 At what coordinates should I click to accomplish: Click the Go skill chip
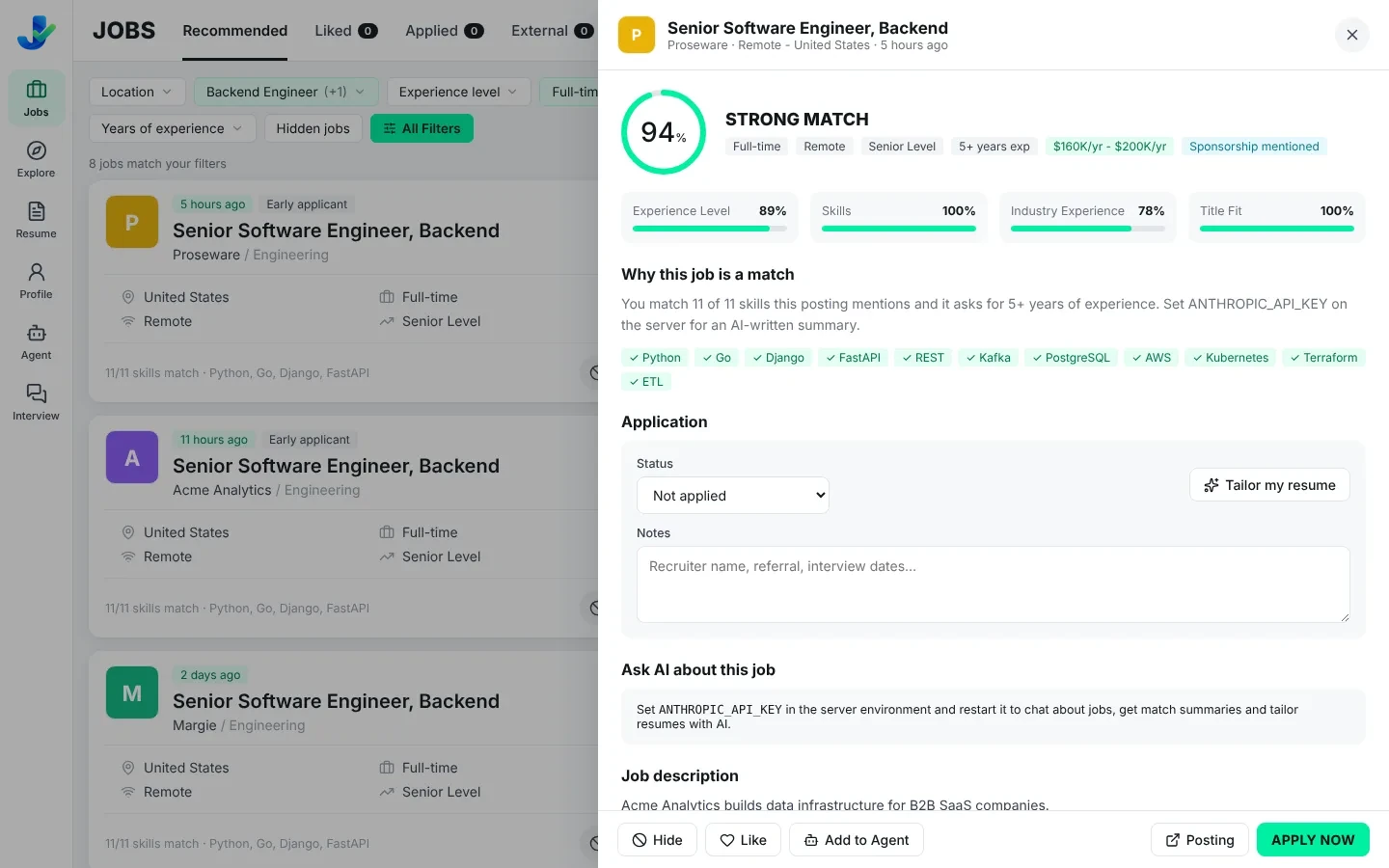717,358
